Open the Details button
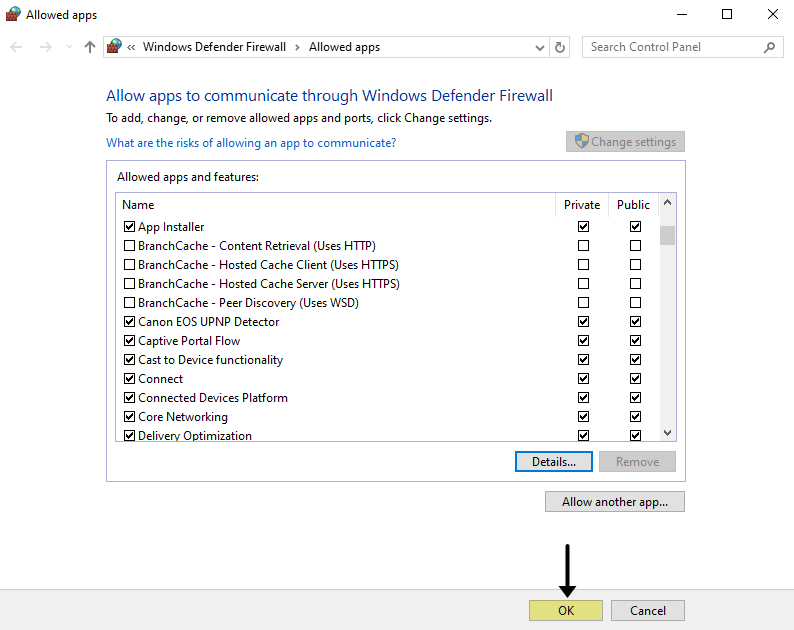 click(554, 462)
